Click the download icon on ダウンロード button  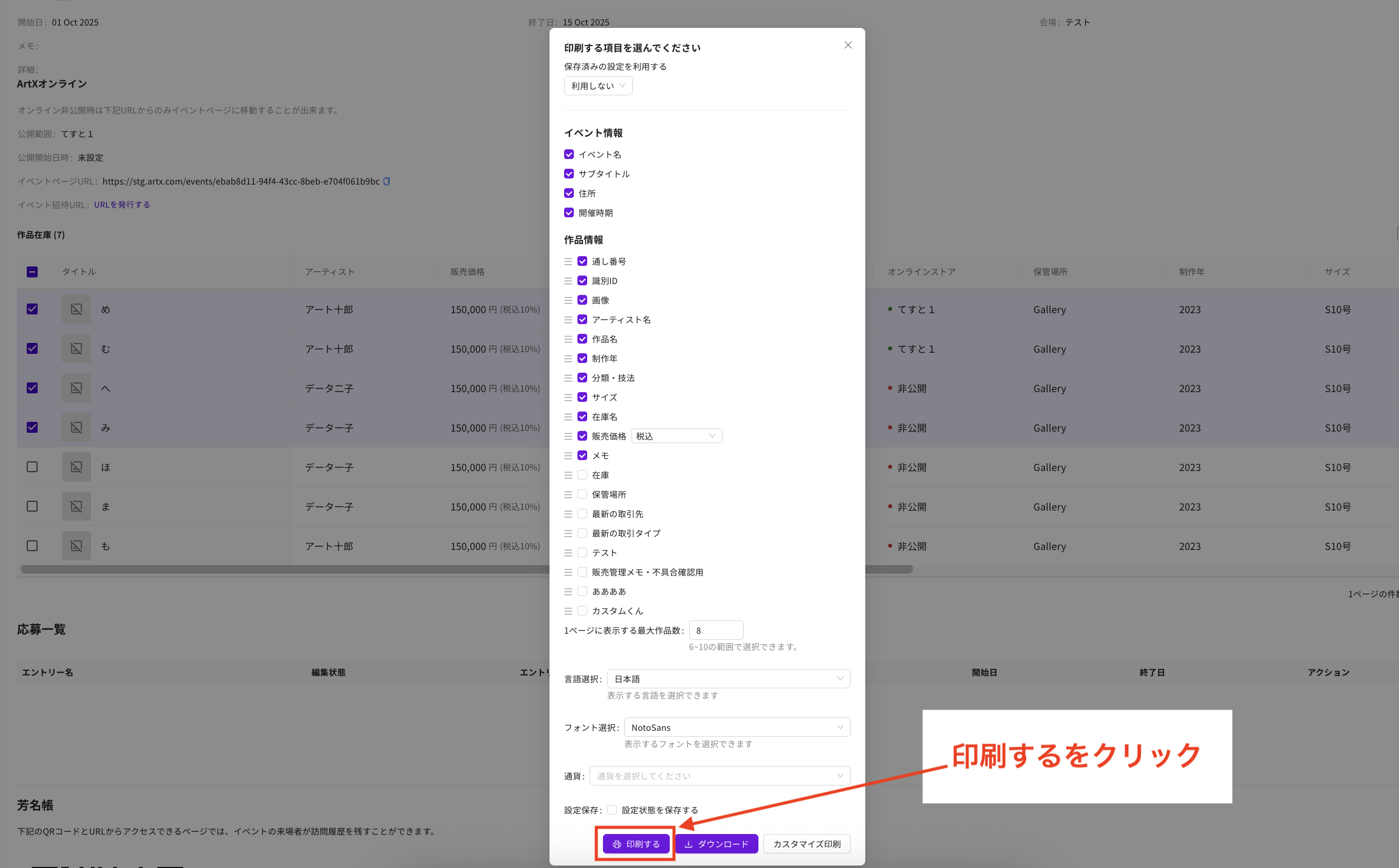pyautogui.click(x=689, y=844)
